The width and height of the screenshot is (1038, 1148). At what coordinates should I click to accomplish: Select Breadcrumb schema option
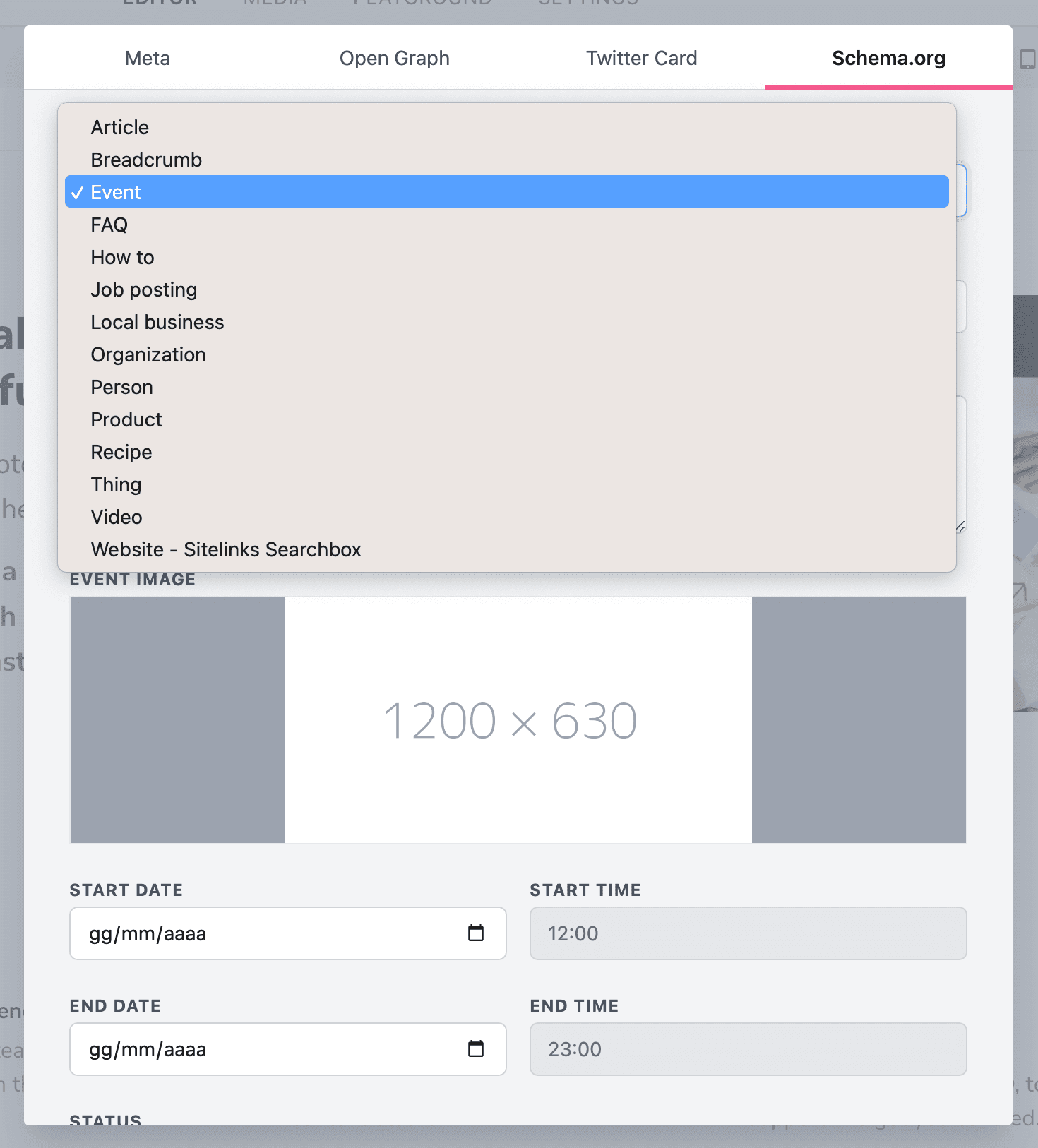pos(146,160)
